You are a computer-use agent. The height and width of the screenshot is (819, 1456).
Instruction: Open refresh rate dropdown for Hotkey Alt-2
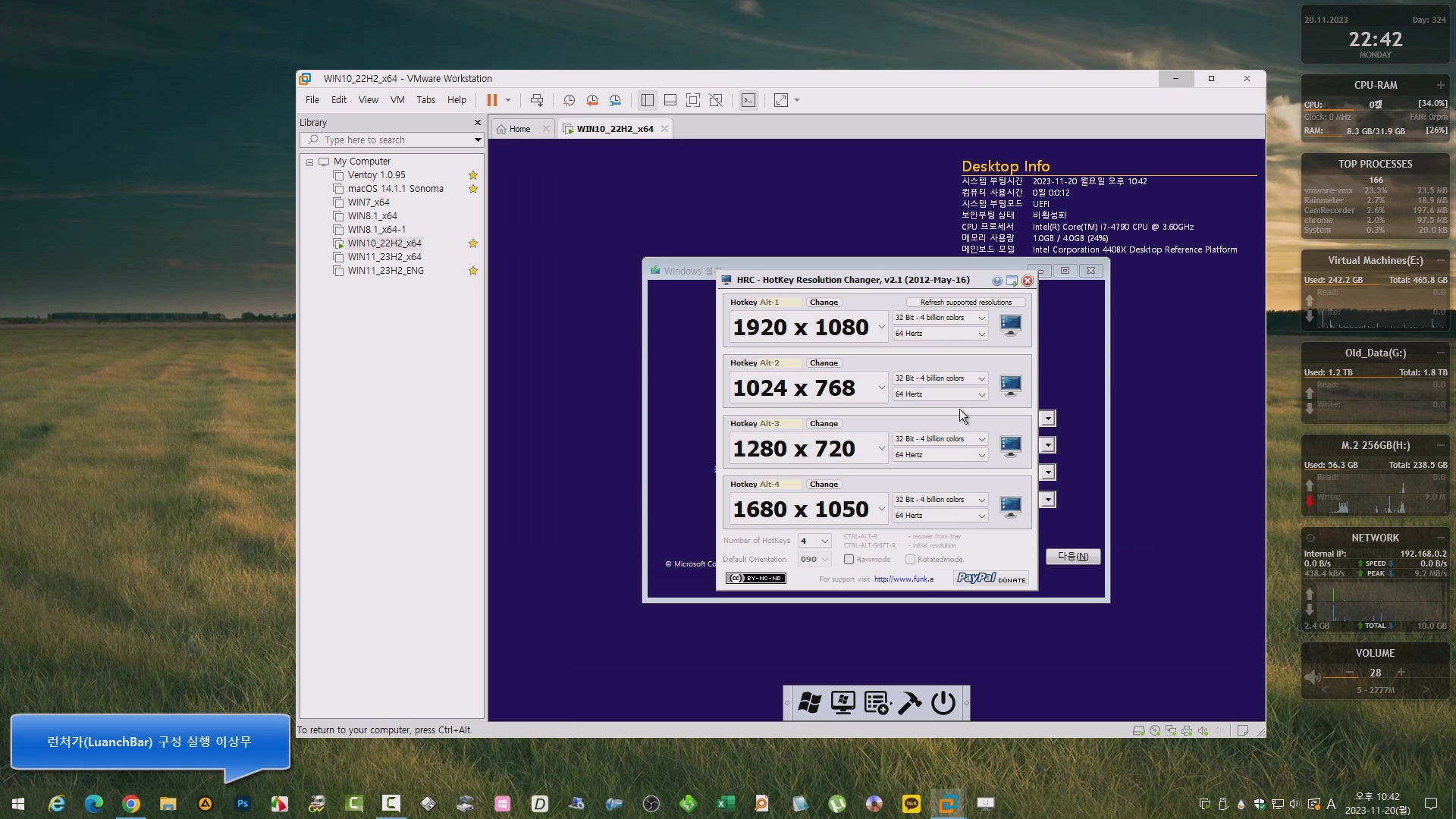940,394
